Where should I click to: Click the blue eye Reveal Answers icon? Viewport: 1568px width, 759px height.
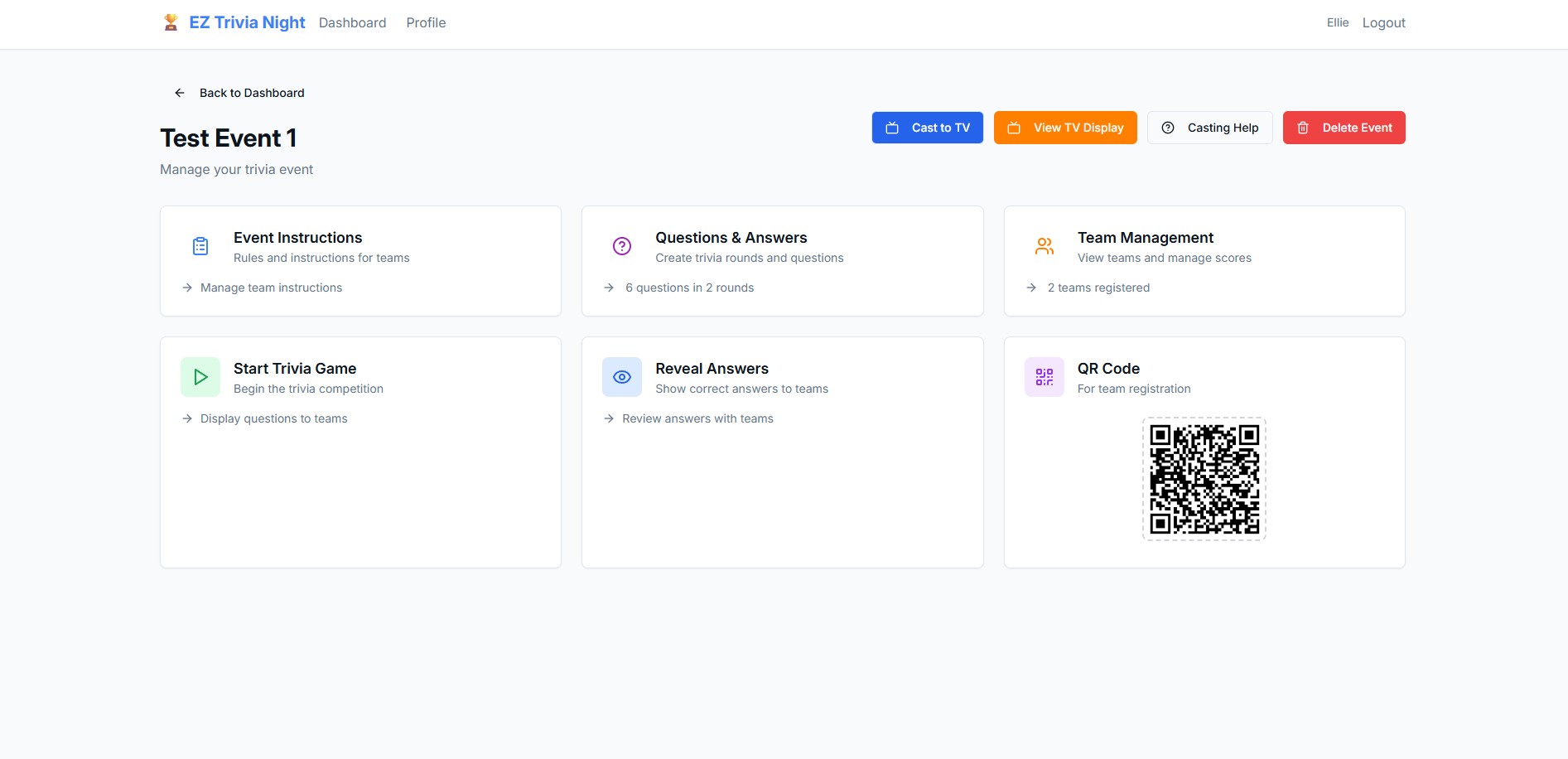622,377
